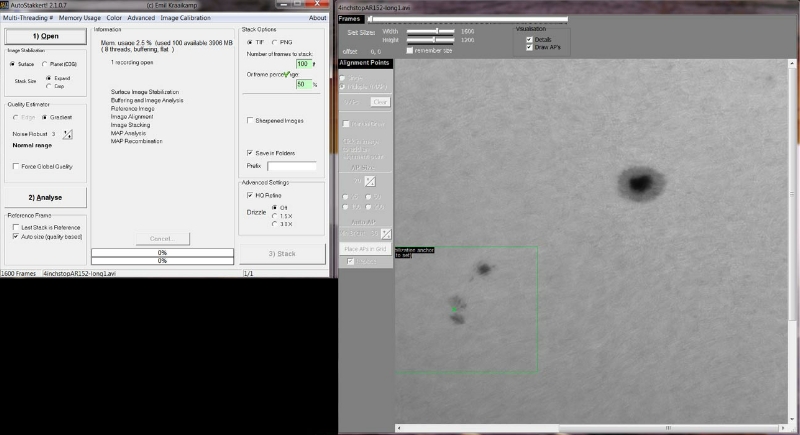Screen dimensions: 800x435
Task: Click Place APs in Grid button
Action: [x=366, y=248]
